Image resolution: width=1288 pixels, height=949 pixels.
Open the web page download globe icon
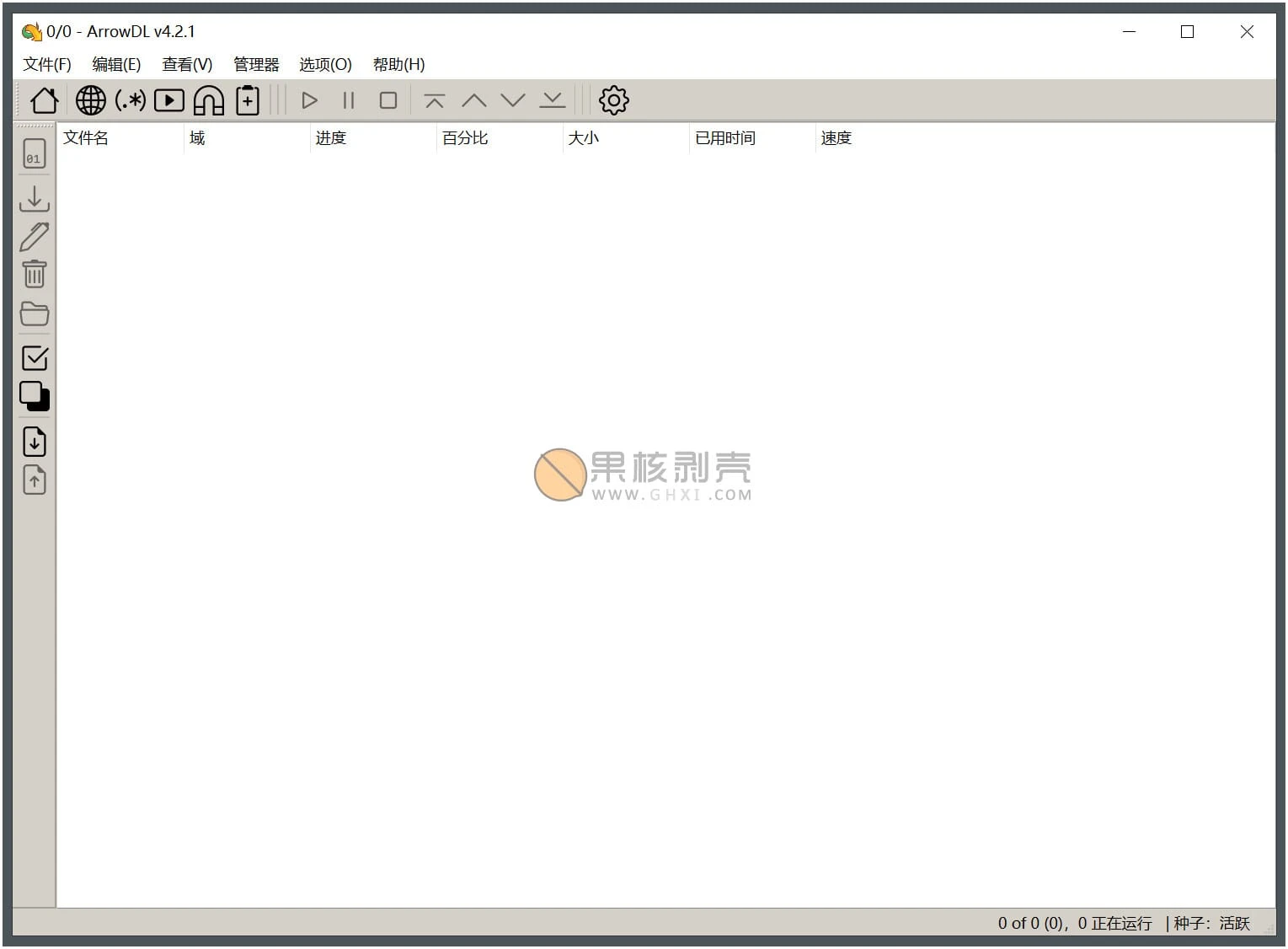pyautogui.click(x=91, y=100)
